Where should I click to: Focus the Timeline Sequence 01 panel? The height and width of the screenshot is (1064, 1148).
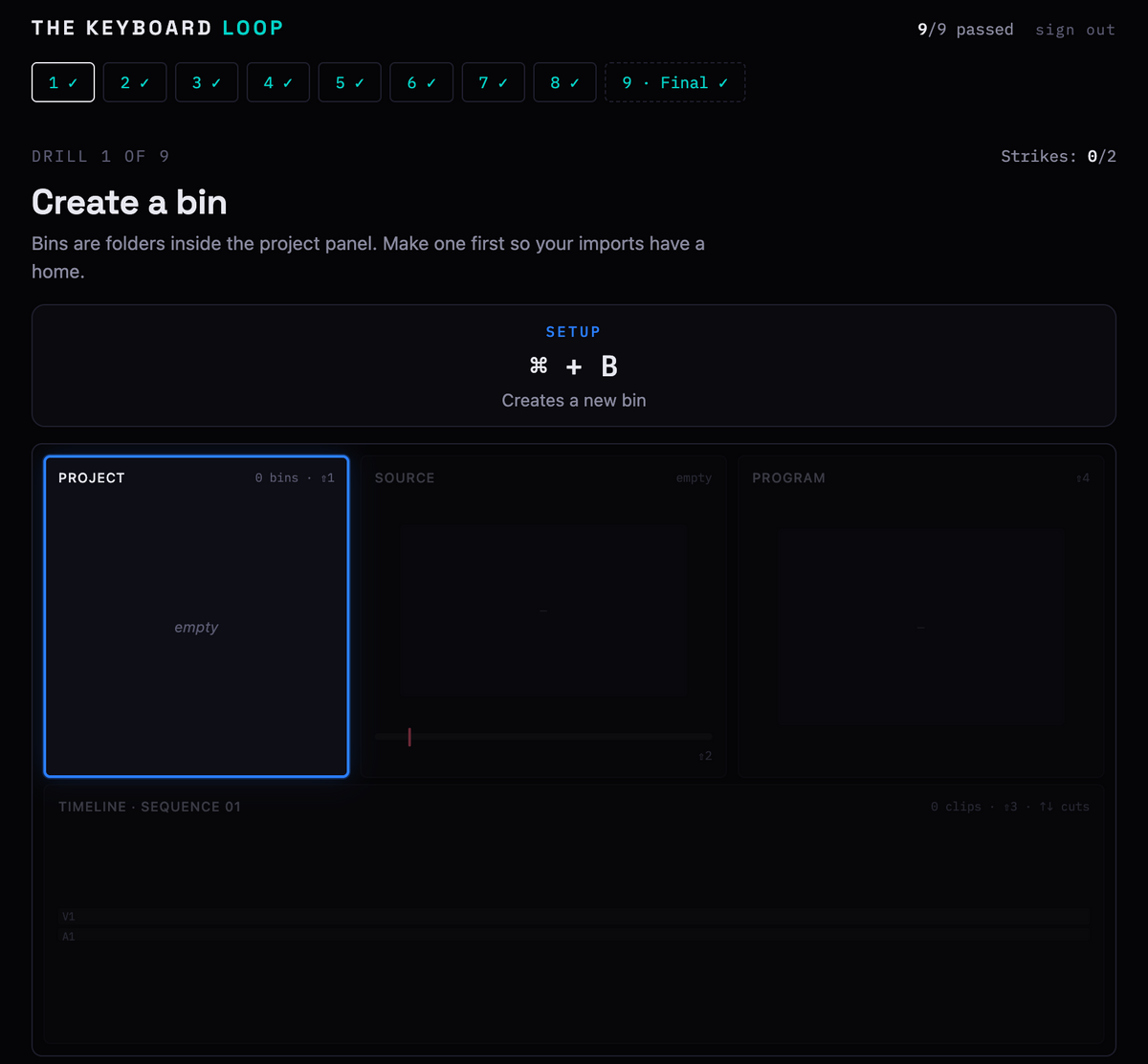pos(574,914)
